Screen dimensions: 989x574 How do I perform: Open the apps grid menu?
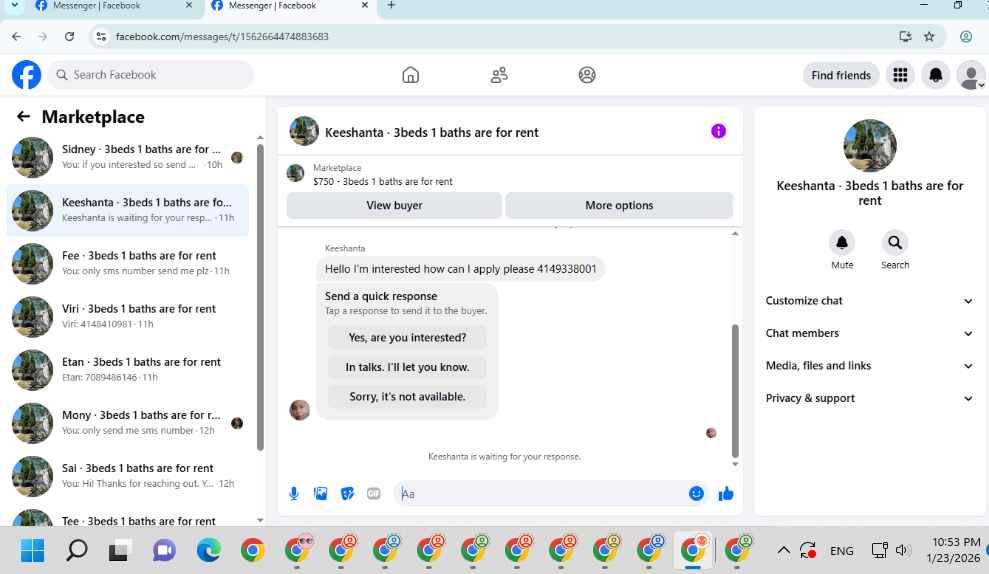[x=900, y=75]
